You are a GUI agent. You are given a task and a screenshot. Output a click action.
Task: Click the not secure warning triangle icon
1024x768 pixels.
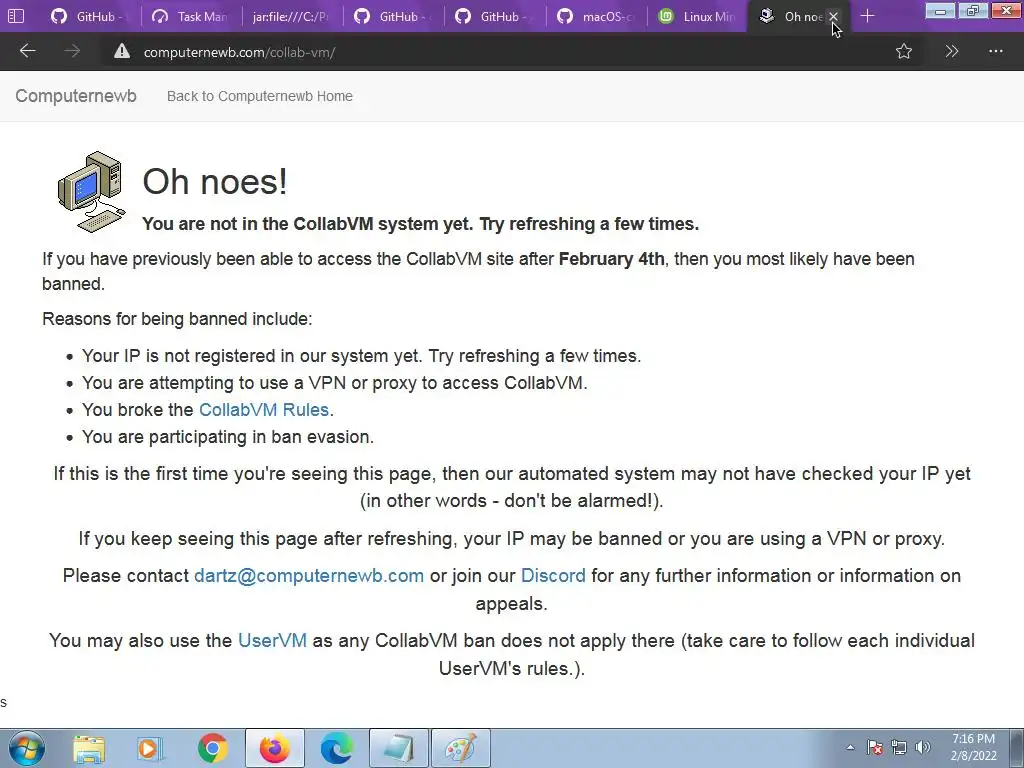(x=121, y=52)
